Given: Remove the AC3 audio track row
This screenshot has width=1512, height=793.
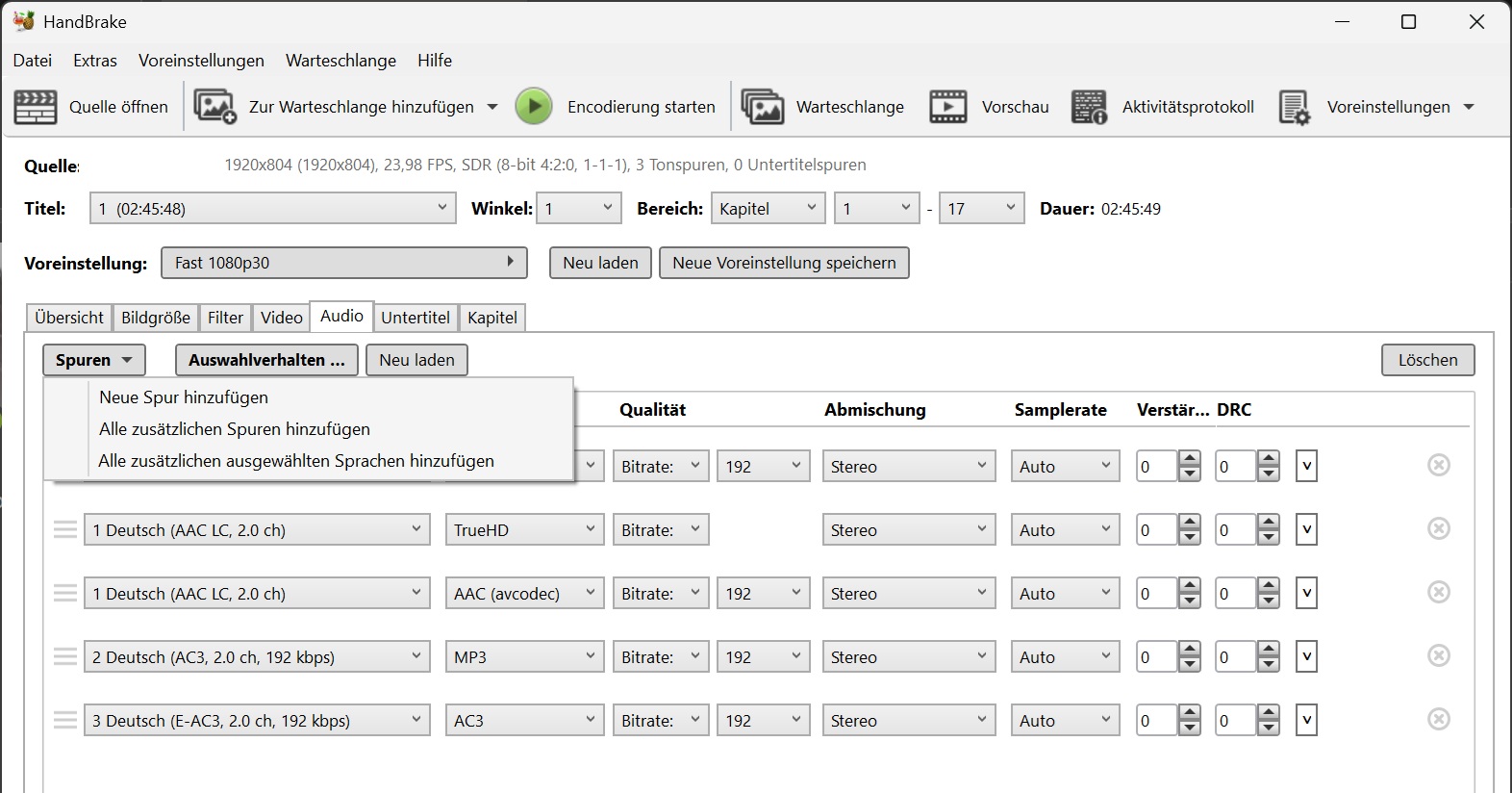Looking at the screenshot, I should (1439, 719).
